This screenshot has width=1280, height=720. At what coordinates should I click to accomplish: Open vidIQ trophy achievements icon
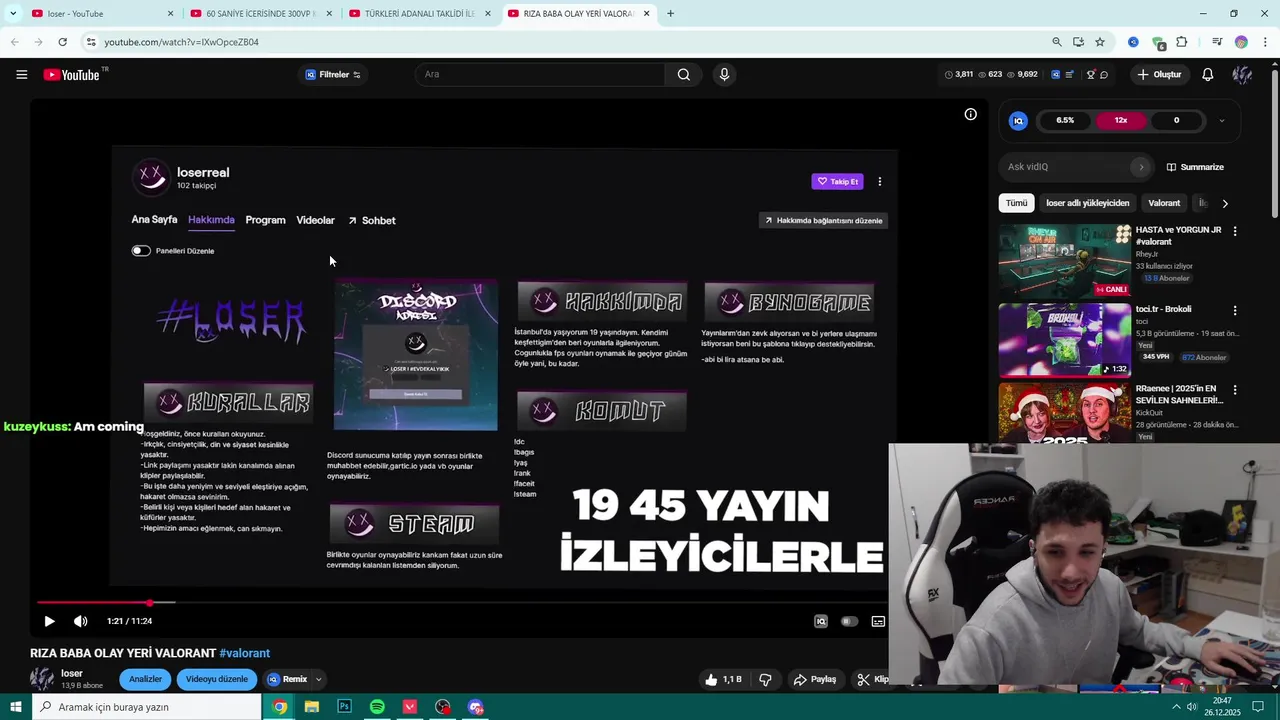click(x=1091, y=75)
